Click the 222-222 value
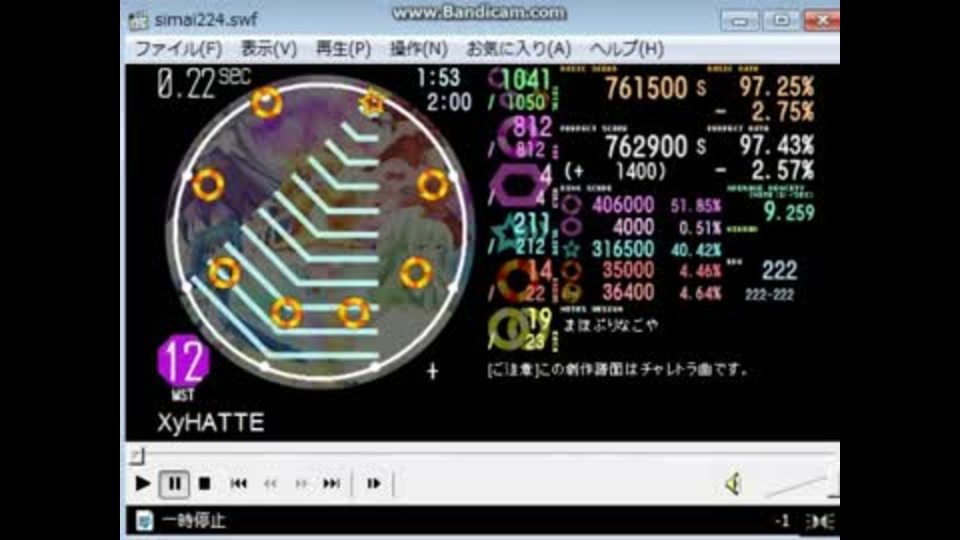Image resolution: width=960 pixels, height=540 pixels. (x=770, y=295)
